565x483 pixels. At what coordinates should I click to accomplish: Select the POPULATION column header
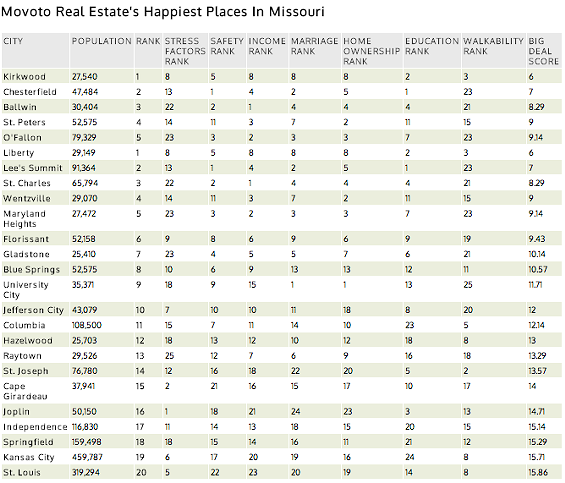[102, 41]
